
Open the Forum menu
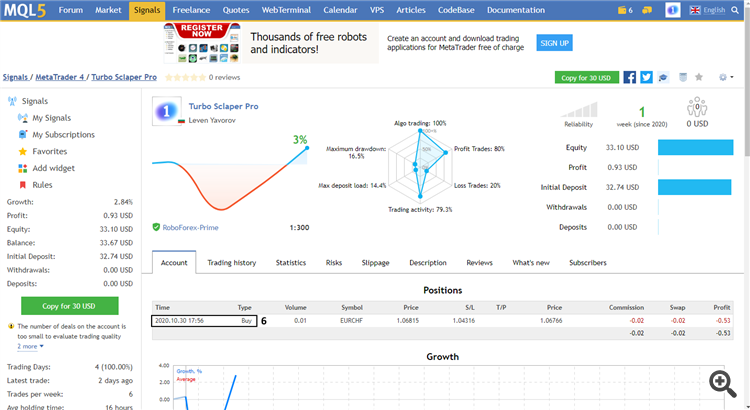(x=71, y=10)
